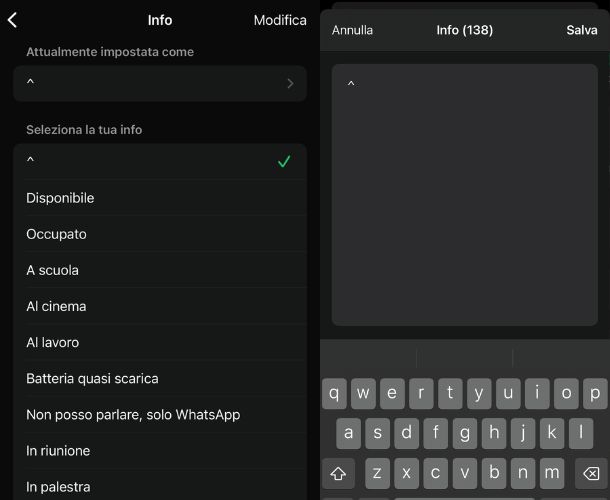Image resolution: width=610 pixels, height=500 pixels.
Task: Tap the j key
Action: click(523, 433)
